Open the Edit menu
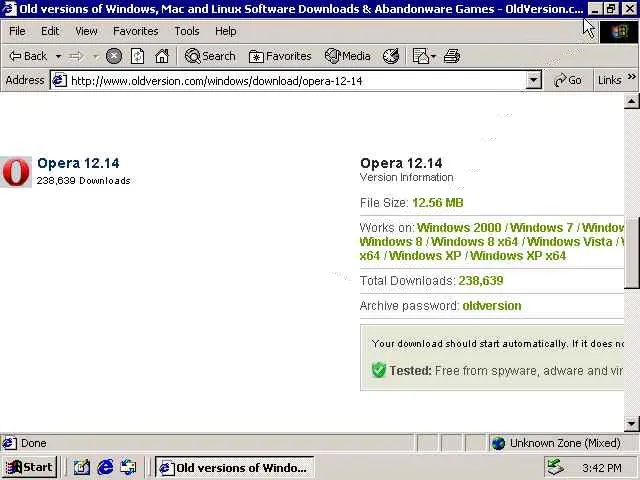This screenshot has width=640, height=480. coord(50,31)
